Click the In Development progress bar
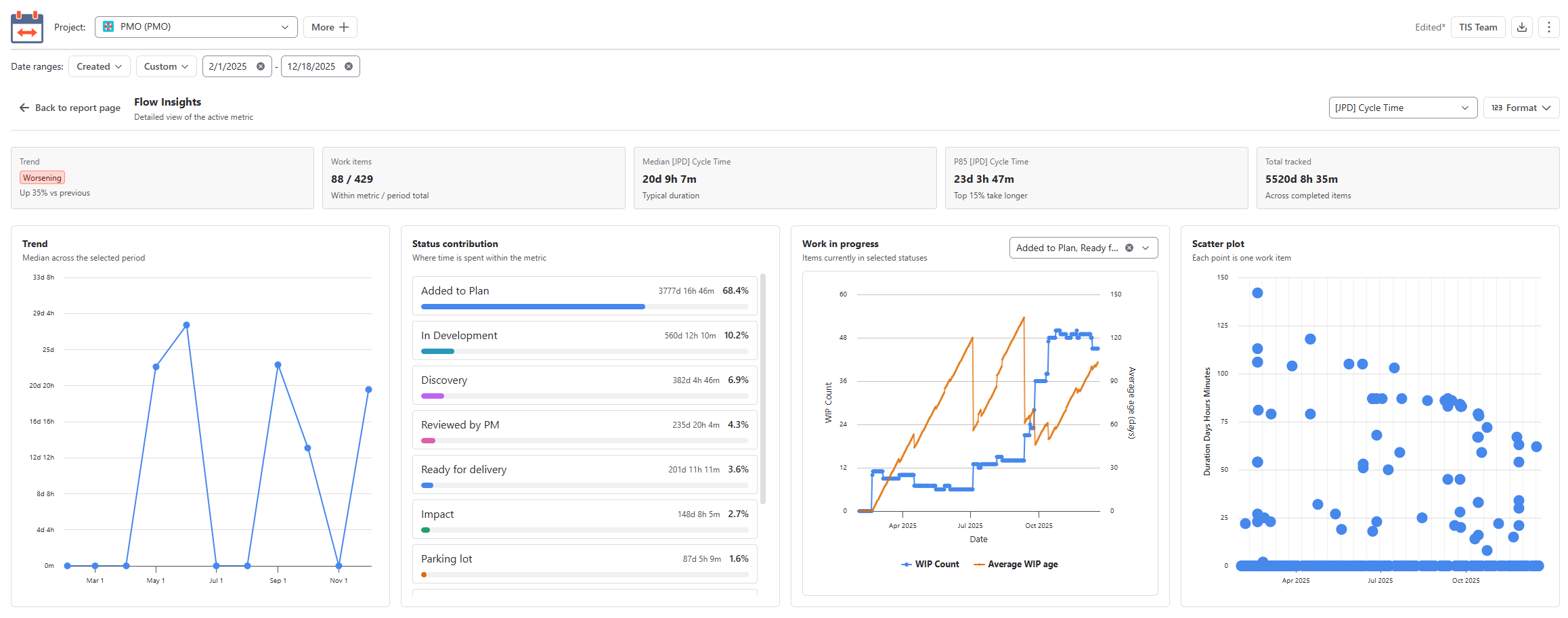Viewport: 1568px width, 618px height. pos(585,351)
